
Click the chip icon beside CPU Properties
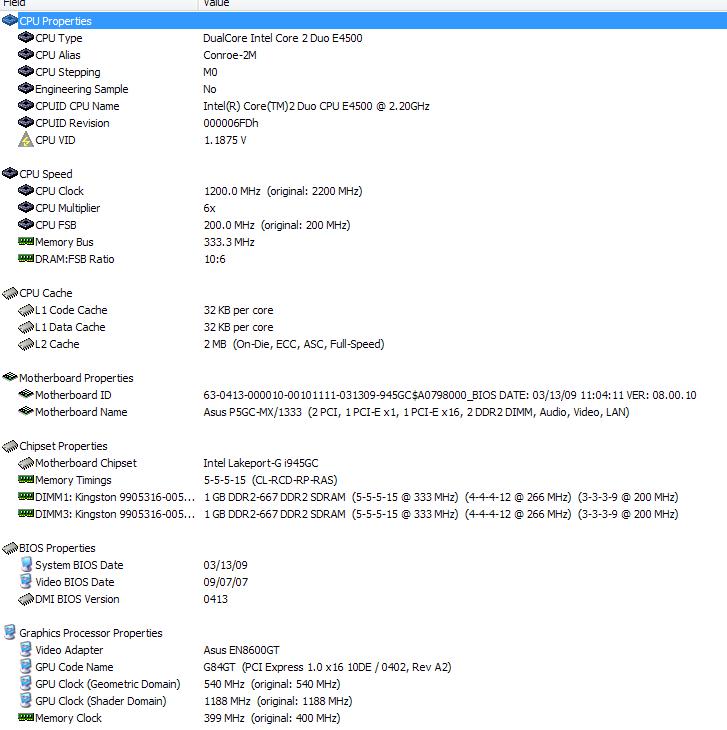pos(10,20)
